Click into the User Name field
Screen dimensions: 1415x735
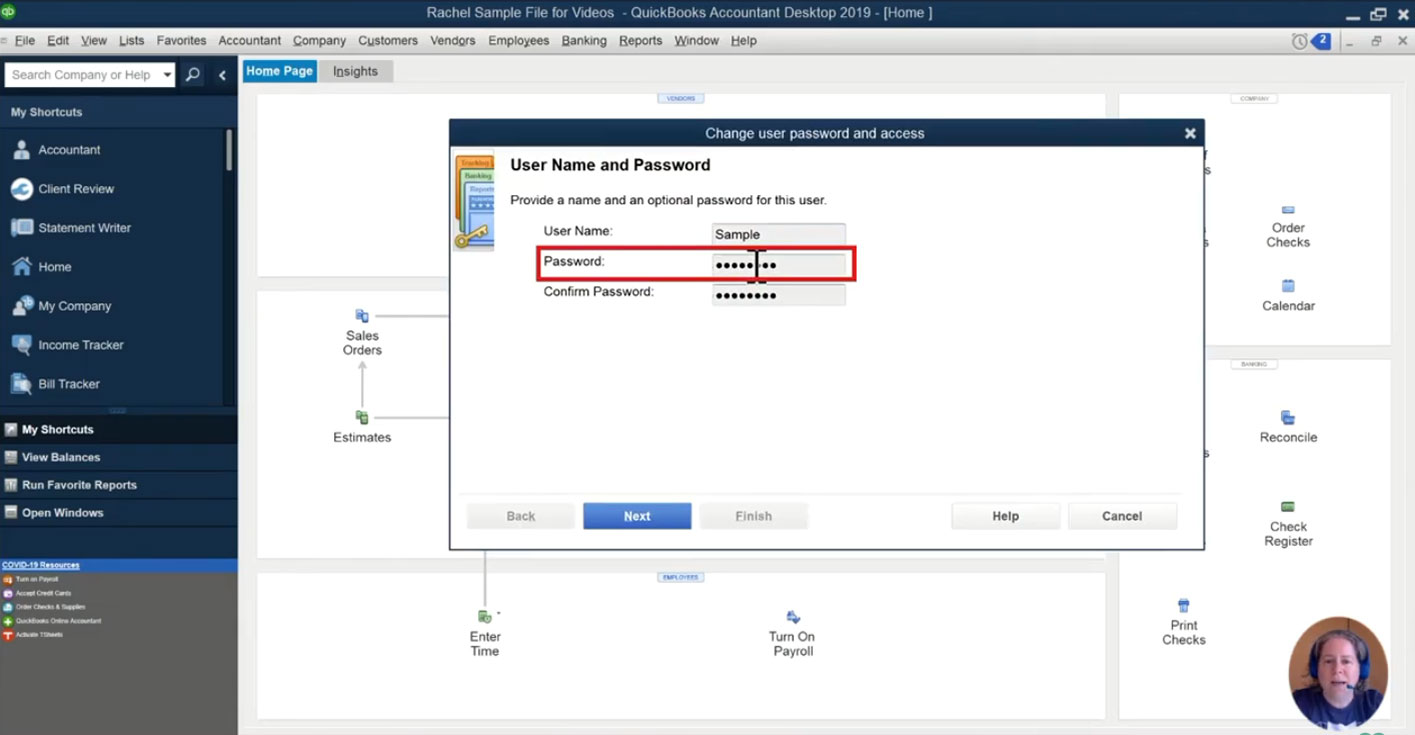tap(778, 234)
